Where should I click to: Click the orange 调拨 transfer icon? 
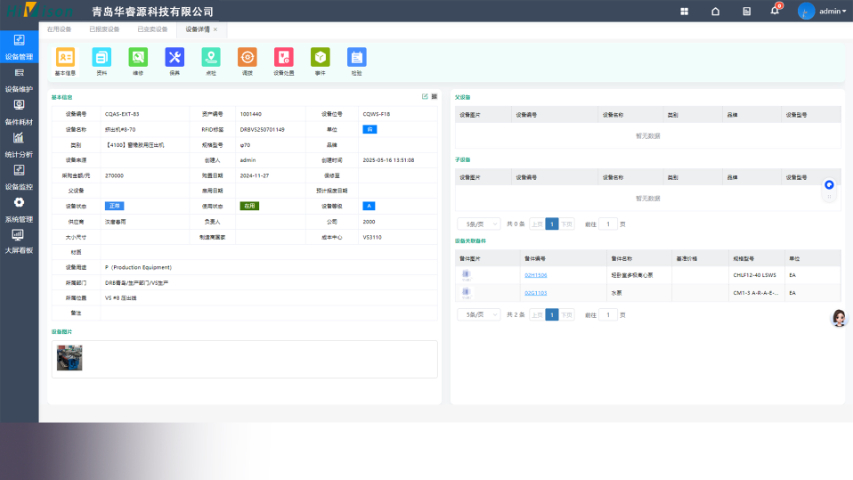point(247,58)
